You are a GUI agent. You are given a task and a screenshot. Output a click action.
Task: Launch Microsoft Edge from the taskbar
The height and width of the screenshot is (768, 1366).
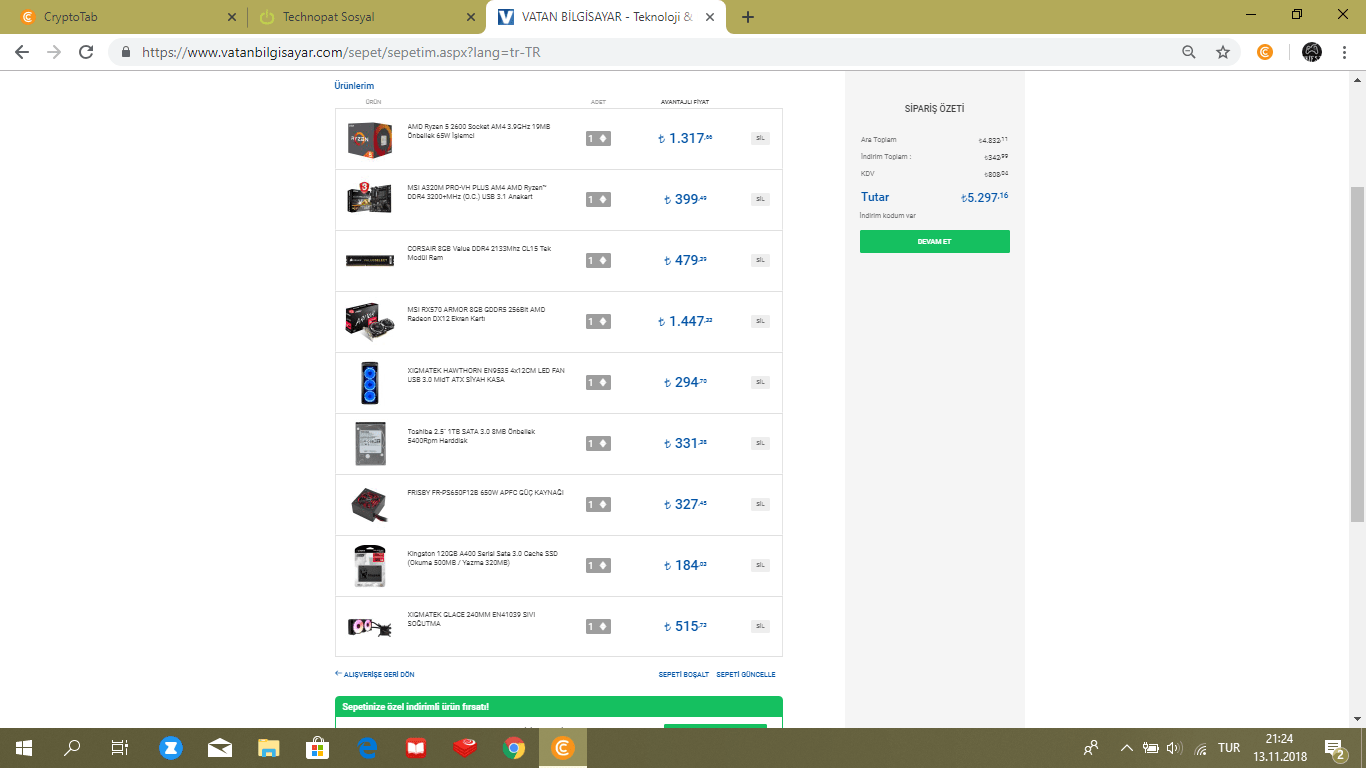367,747
